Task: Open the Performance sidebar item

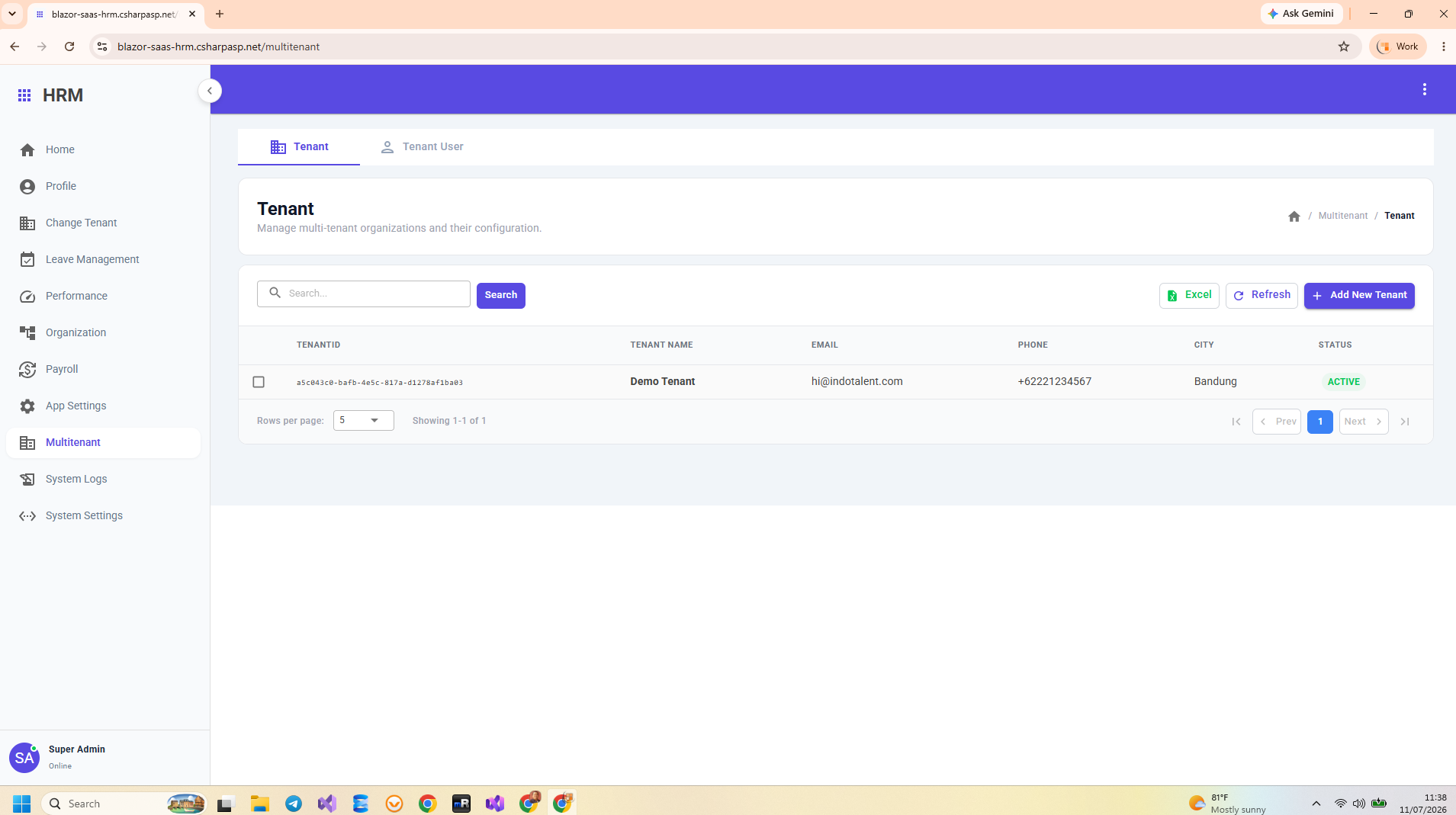Action: click(103, 297)
